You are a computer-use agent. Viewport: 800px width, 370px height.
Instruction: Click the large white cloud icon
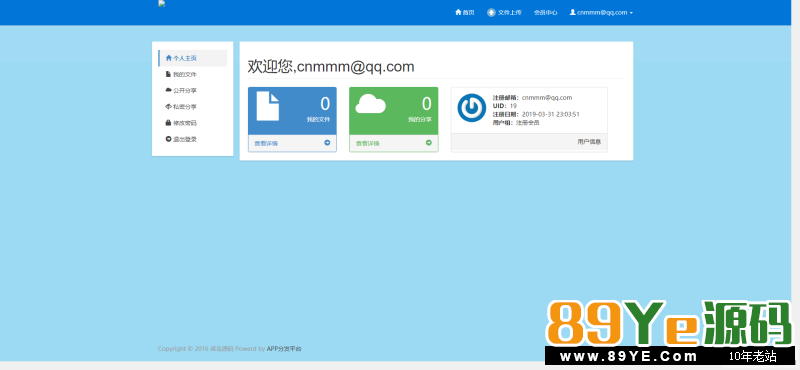click(370, 104)
